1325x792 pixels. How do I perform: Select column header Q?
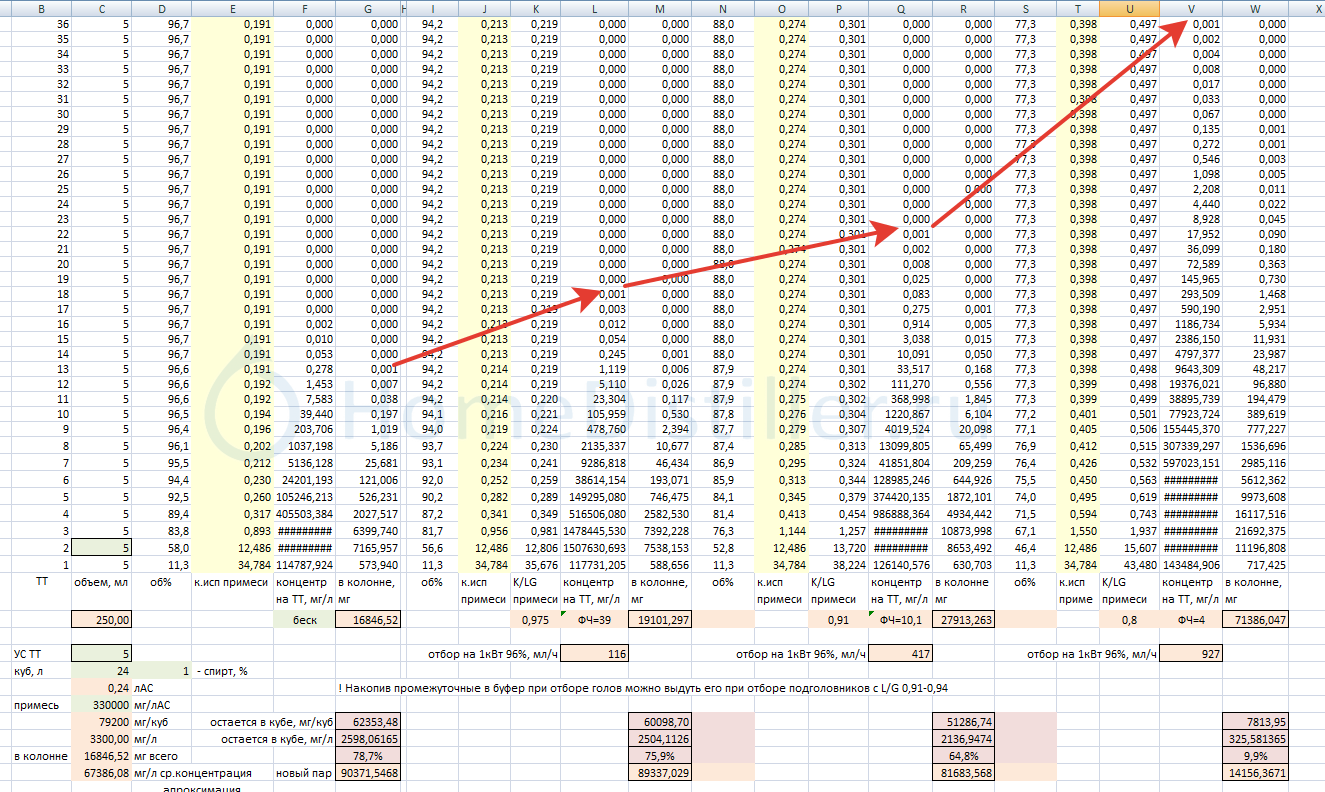(900, 7)
